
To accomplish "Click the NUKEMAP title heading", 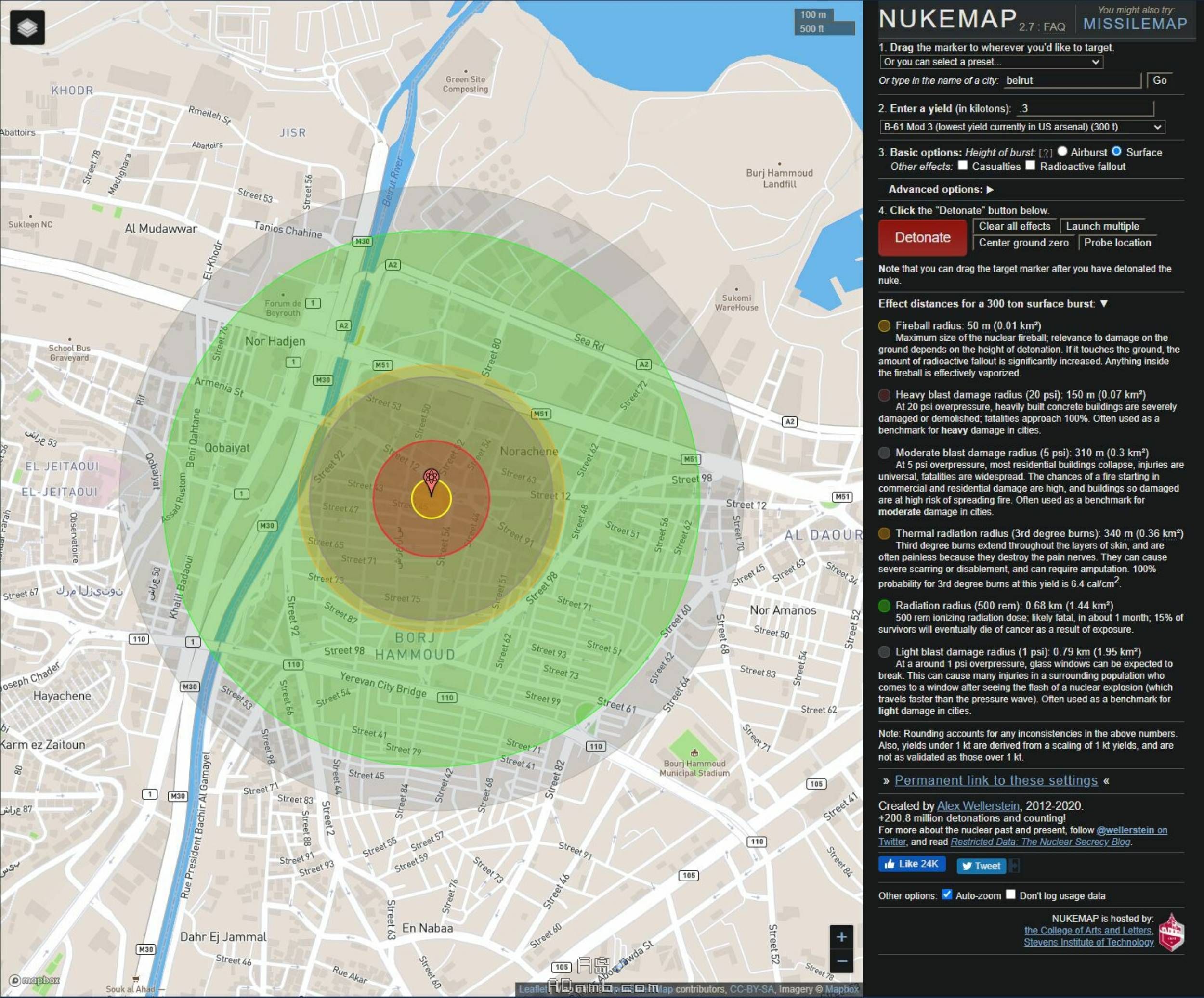I will tap(948, 19).
